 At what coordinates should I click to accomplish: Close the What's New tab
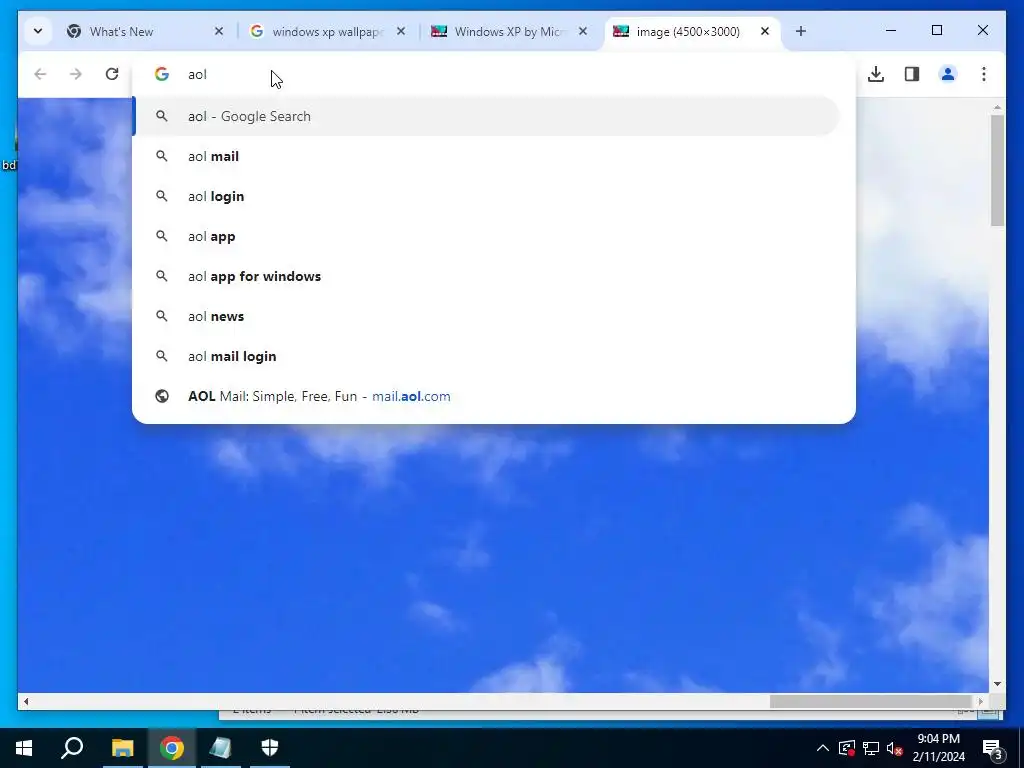(219, 31)
